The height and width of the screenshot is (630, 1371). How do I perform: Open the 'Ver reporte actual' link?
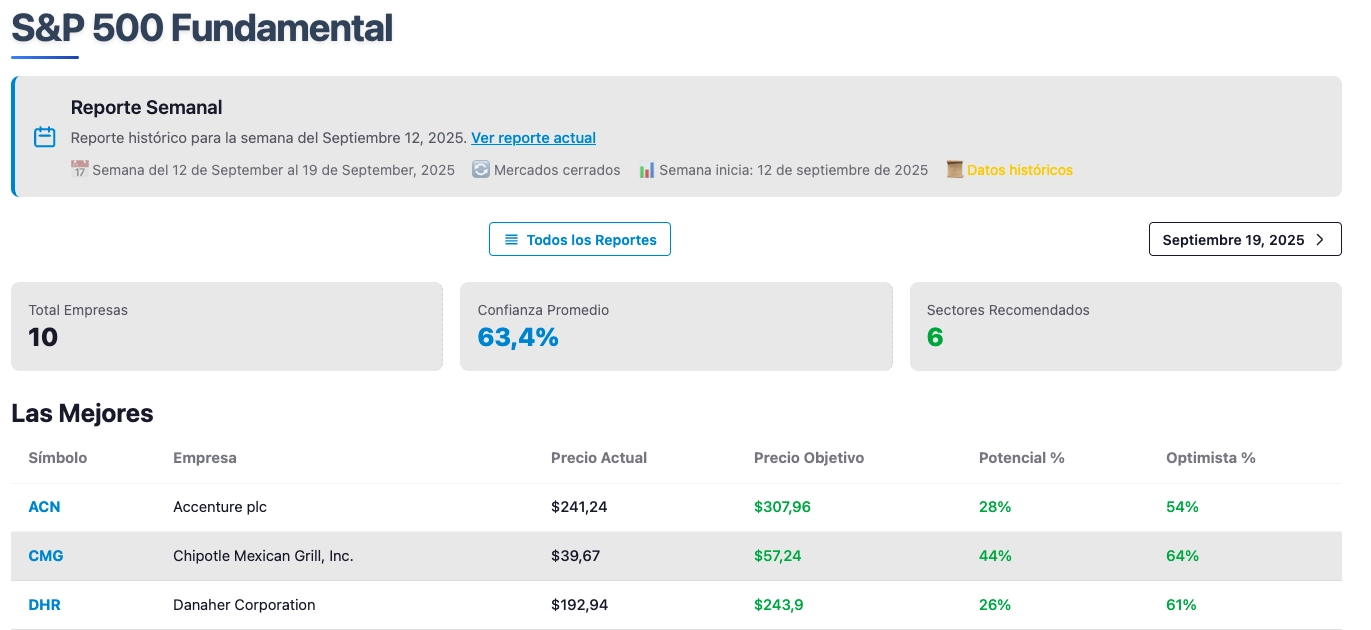[533, 138]
